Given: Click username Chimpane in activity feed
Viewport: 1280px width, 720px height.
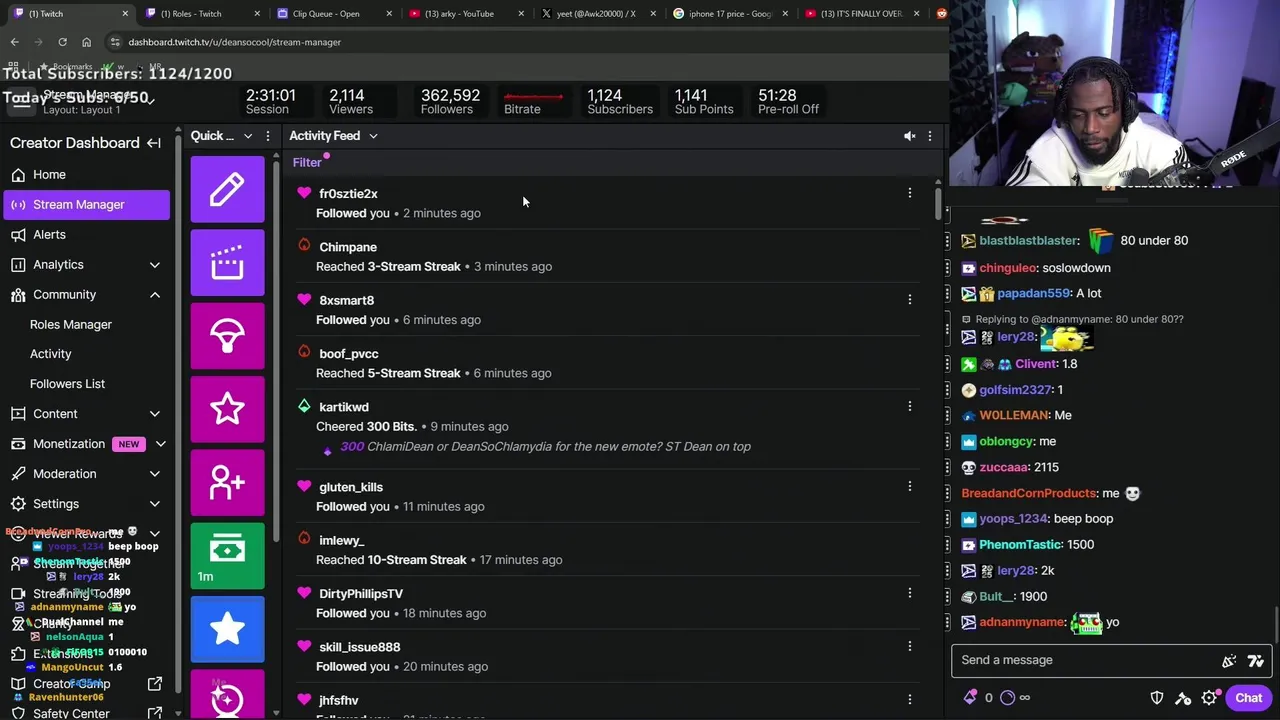Looking at the screenshot, I should tap(348, 247).
